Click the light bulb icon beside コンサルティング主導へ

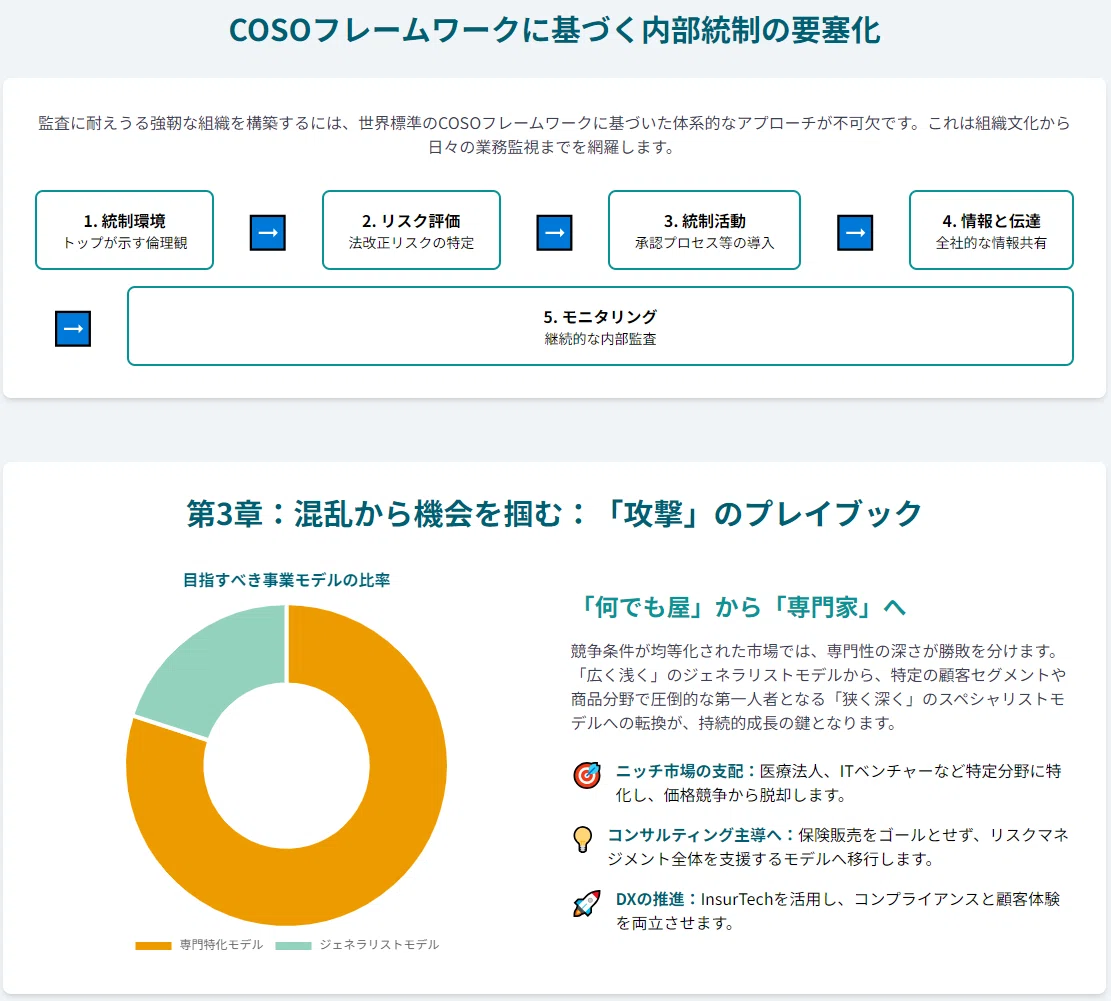pyautogui.click(x=582, y=839)
